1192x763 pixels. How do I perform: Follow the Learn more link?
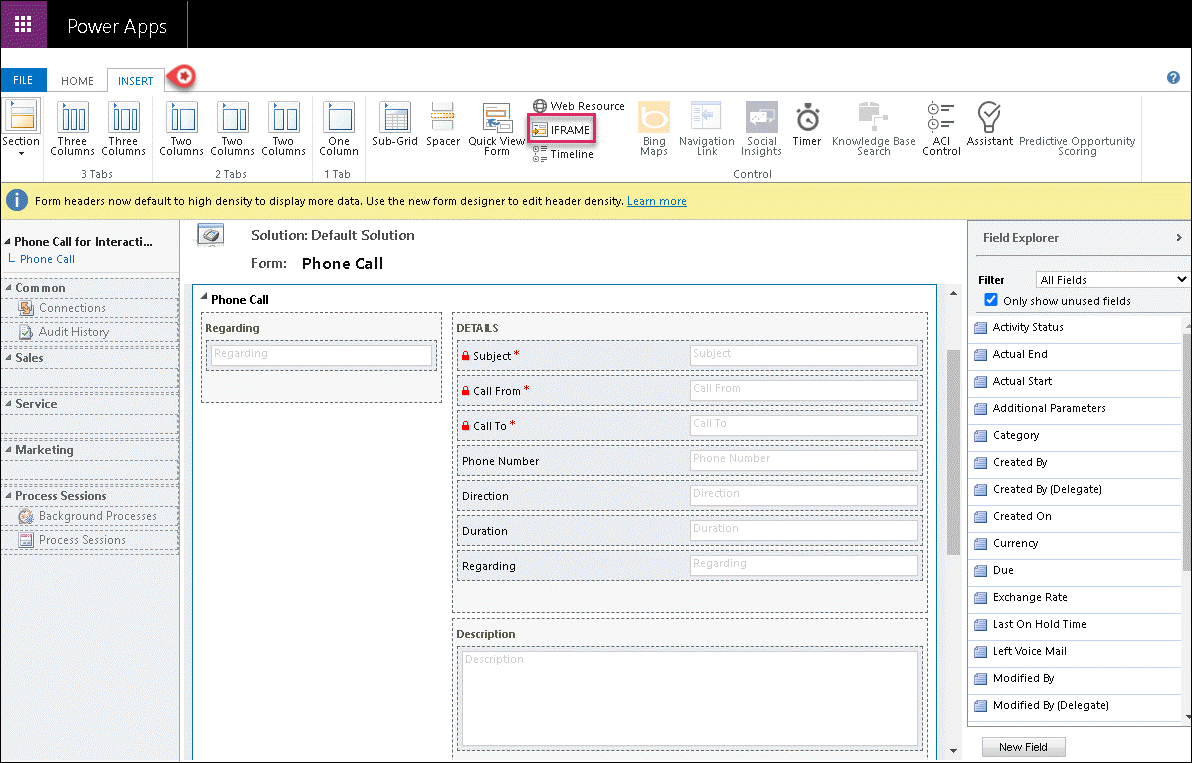coord(656,201)
